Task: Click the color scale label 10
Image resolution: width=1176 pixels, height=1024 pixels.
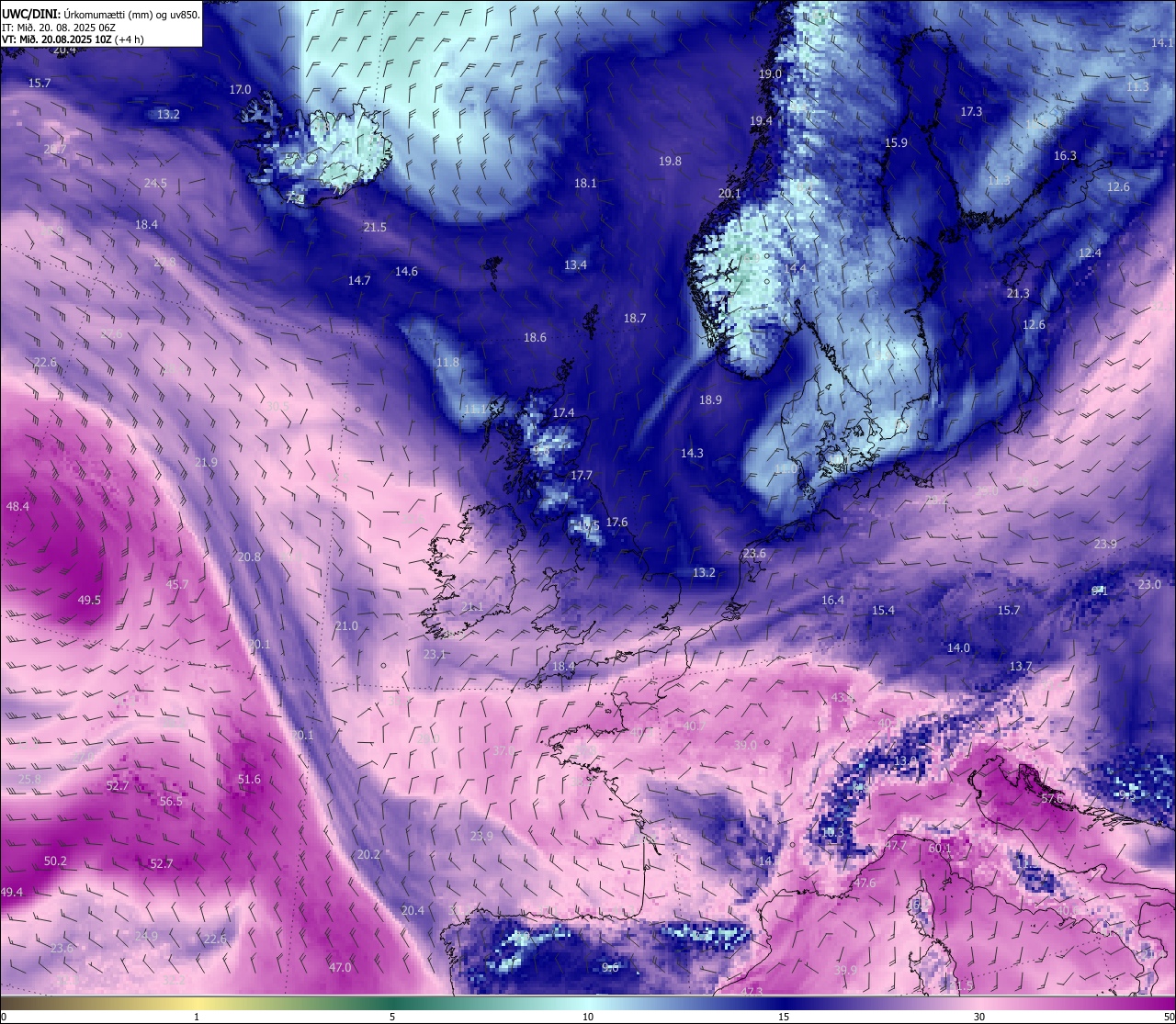Action: (x=588, y=1017)
